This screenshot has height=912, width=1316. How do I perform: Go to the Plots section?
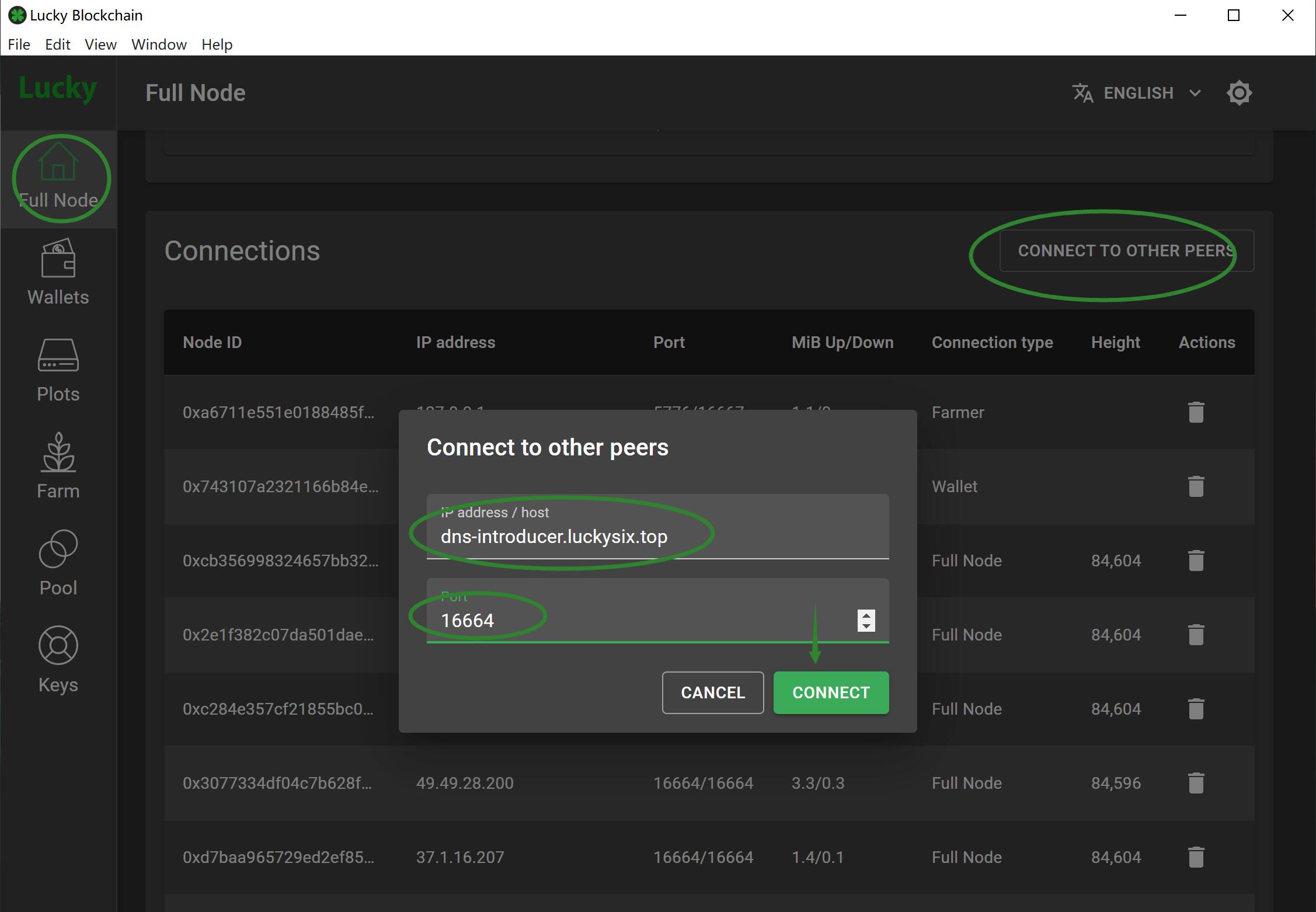click(58, 356)
